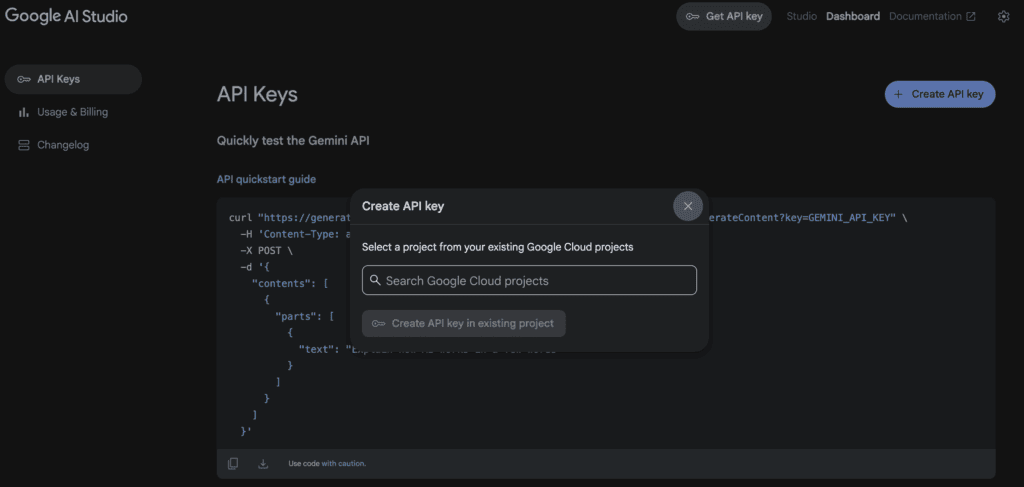Click the "parts": [ code line
This screenshot has height=487, width=1024.
(304, 316)
